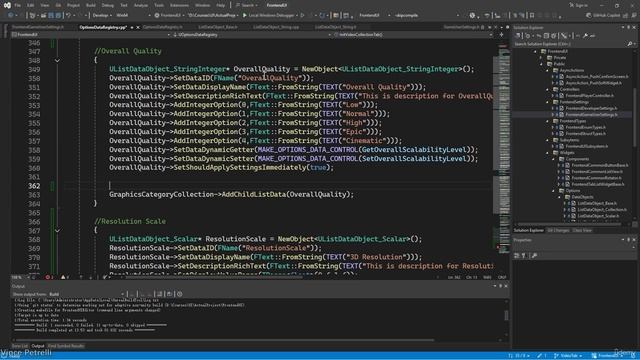Switch to Solution Explorer bottom tab
This screenshot has width=640, height=360.
(x=529, y=231)
